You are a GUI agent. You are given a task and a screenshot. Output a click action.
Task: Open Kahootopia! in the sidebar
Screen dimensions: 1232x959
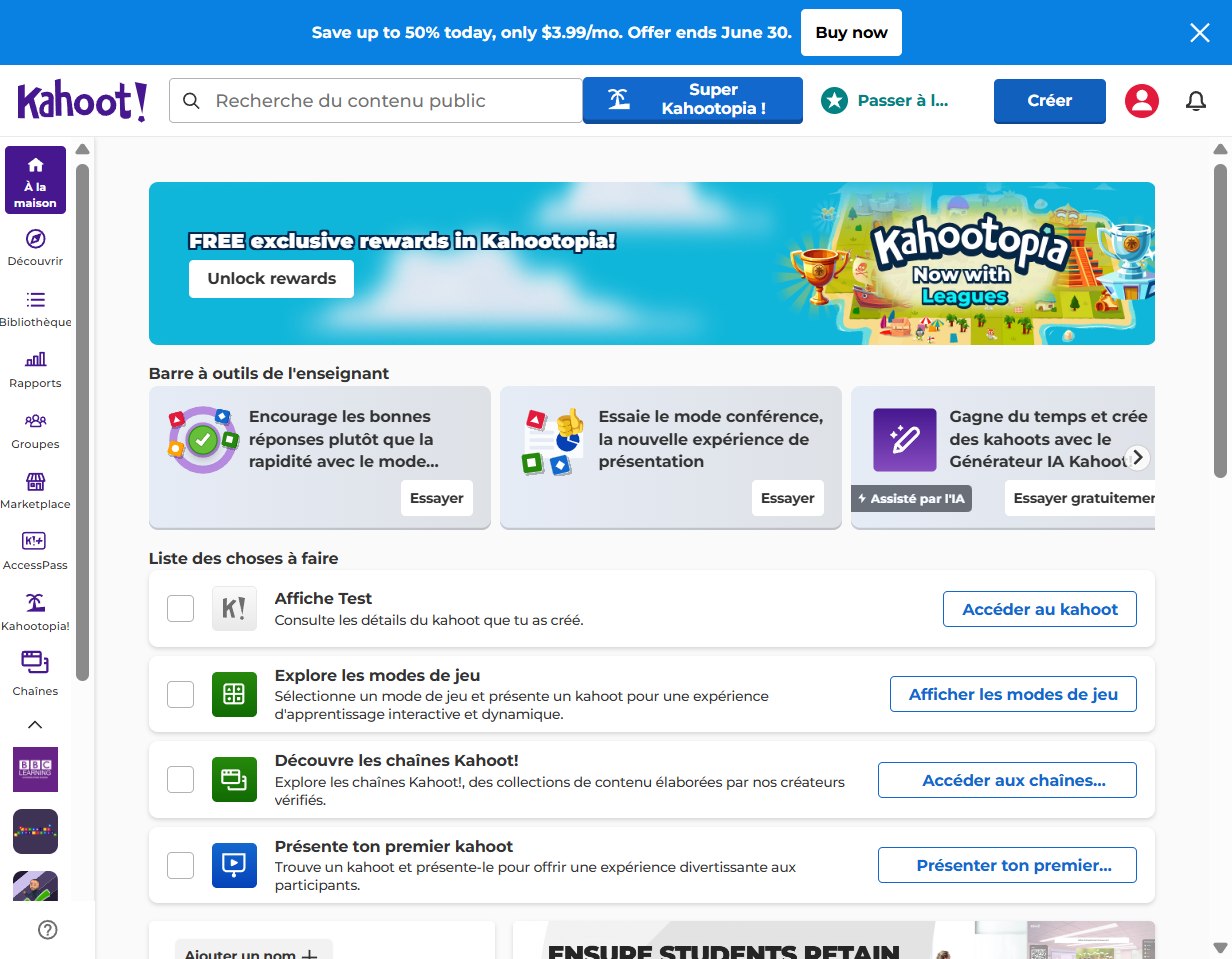point(35,613)
